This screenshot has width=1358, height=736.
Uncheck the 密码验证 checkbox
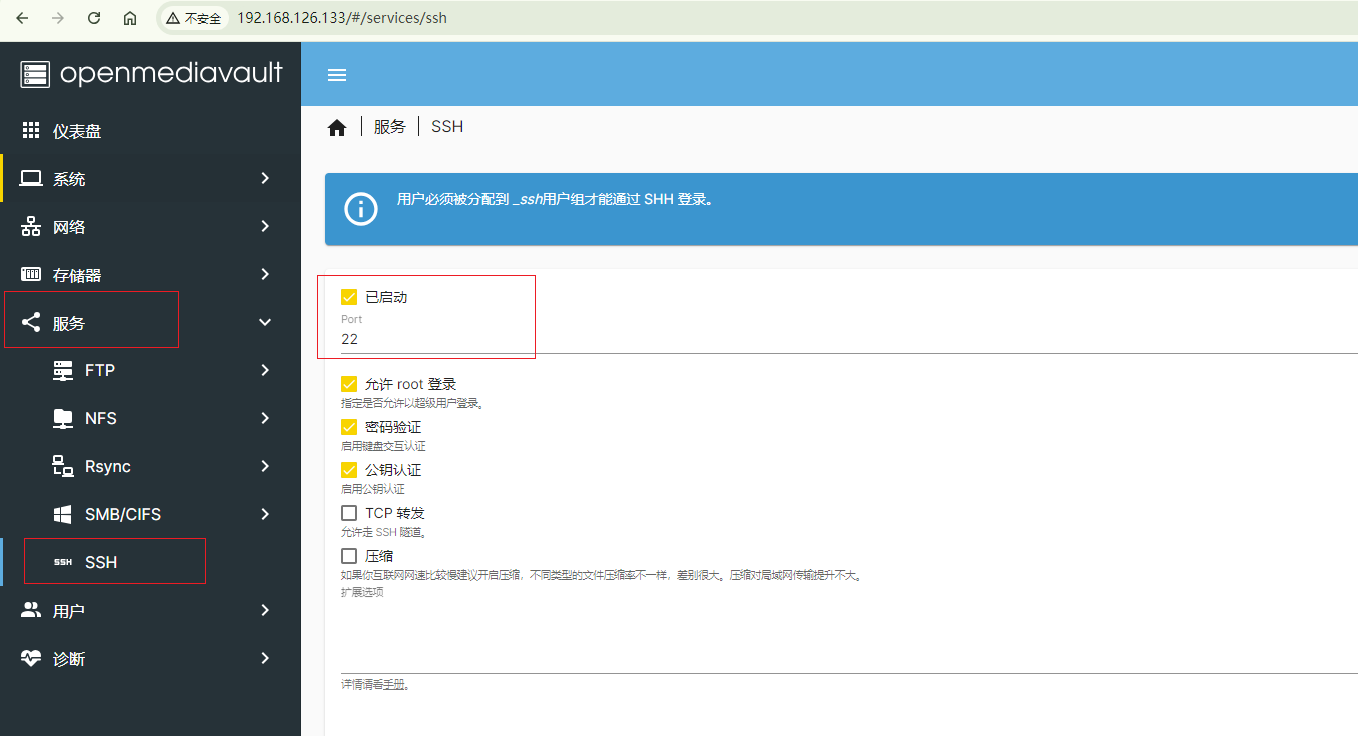pyautogui.click(x=349, y=427)
